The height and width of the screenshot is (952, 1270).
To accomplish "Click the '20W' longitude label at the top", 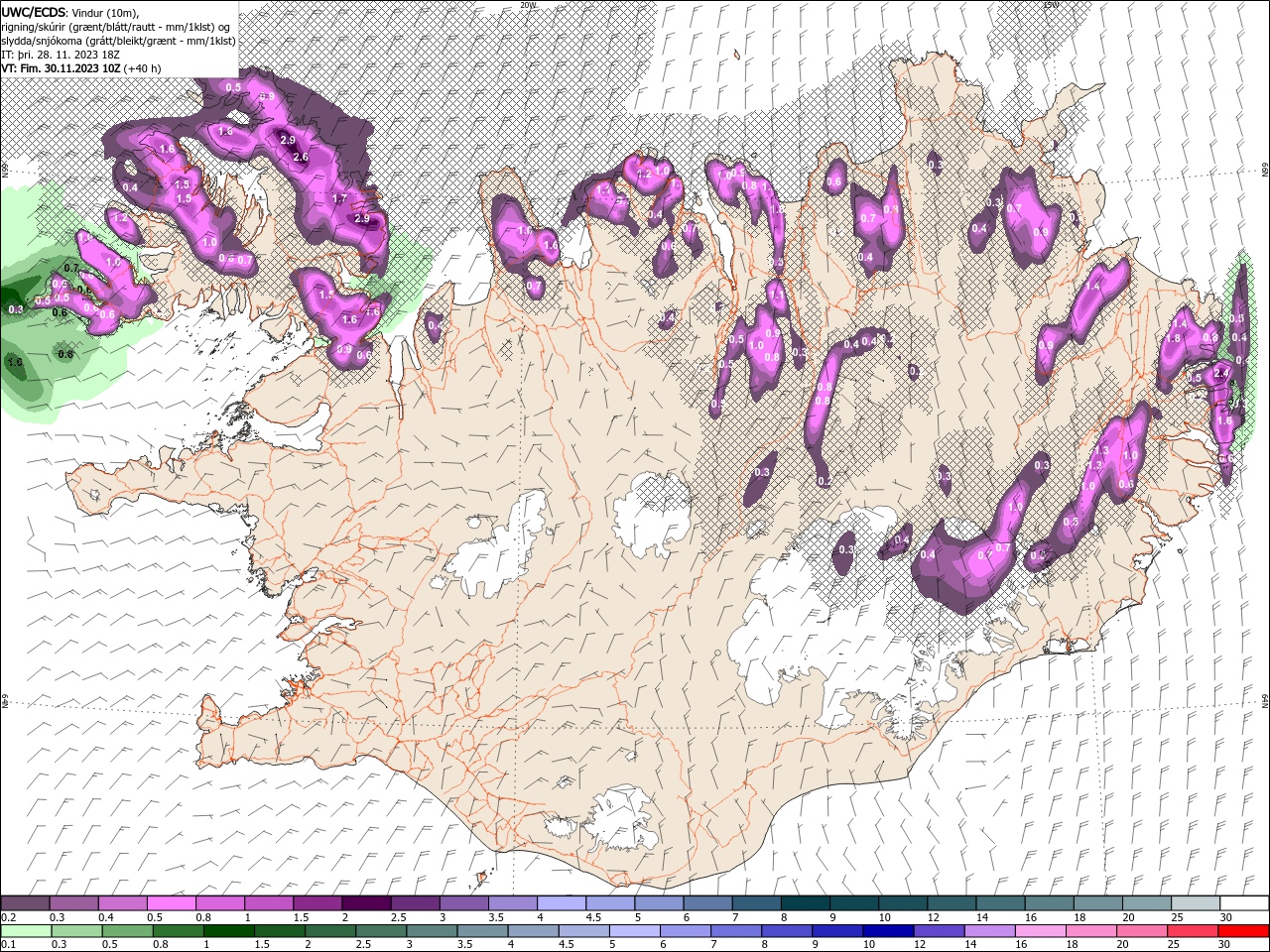I will pos(528,5).
